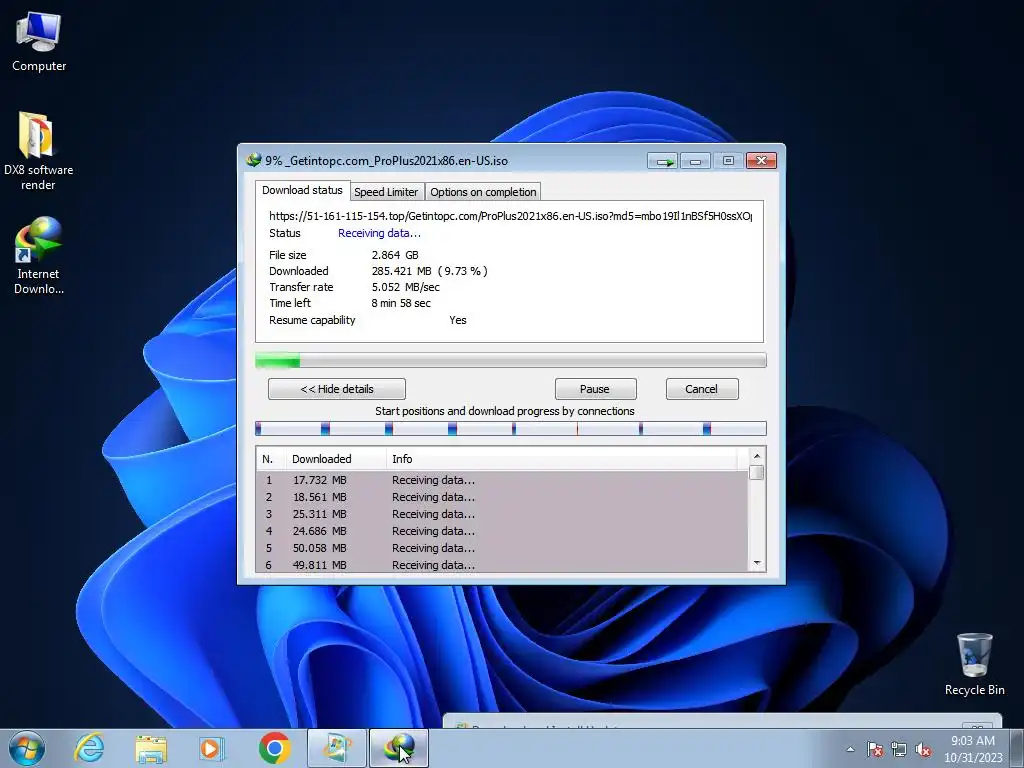This screenshot has width=1024, height=768.
Task: Select connection row with 49.811 MB
Action: coord(502,565)
